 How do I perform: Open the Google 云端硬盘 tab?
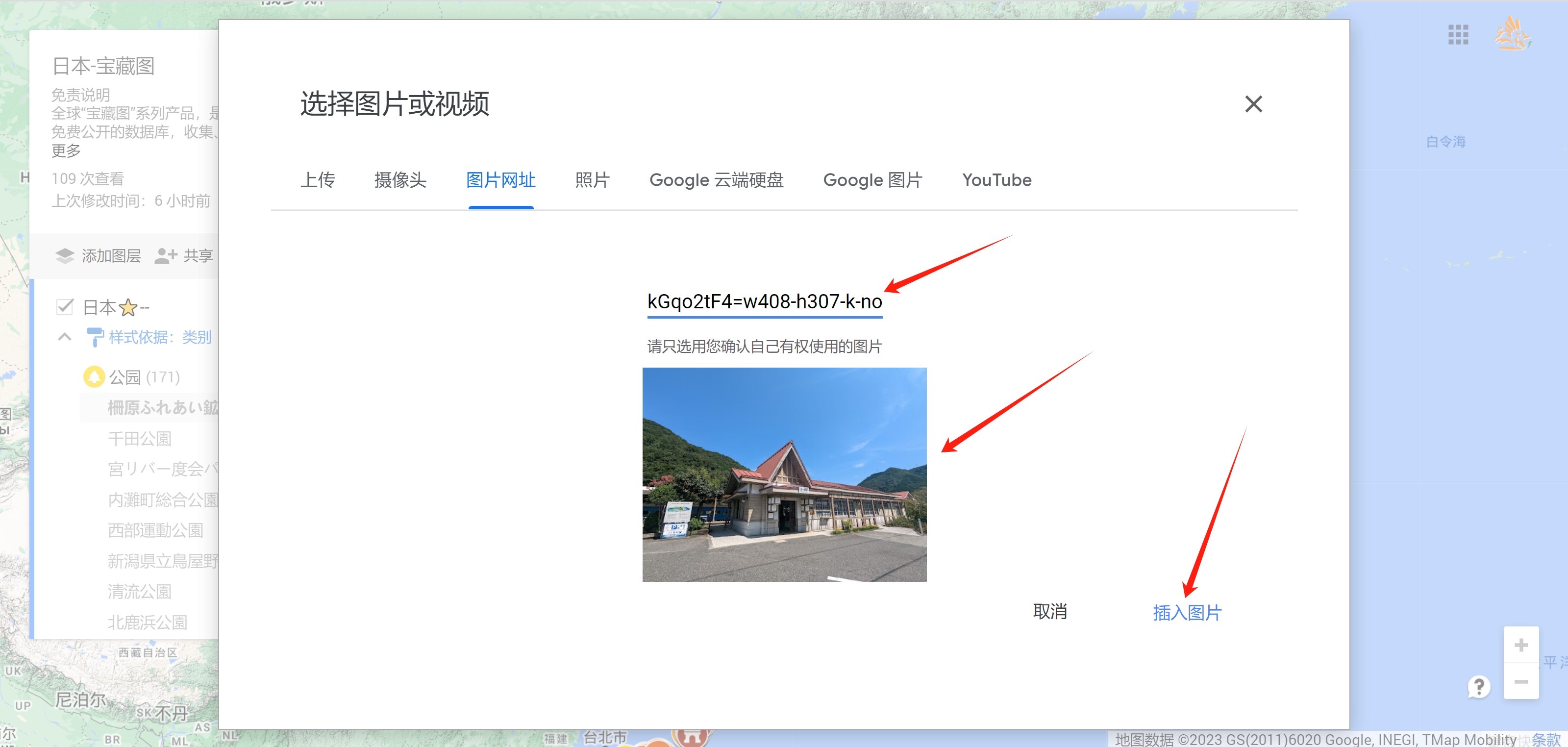[716, 180]
